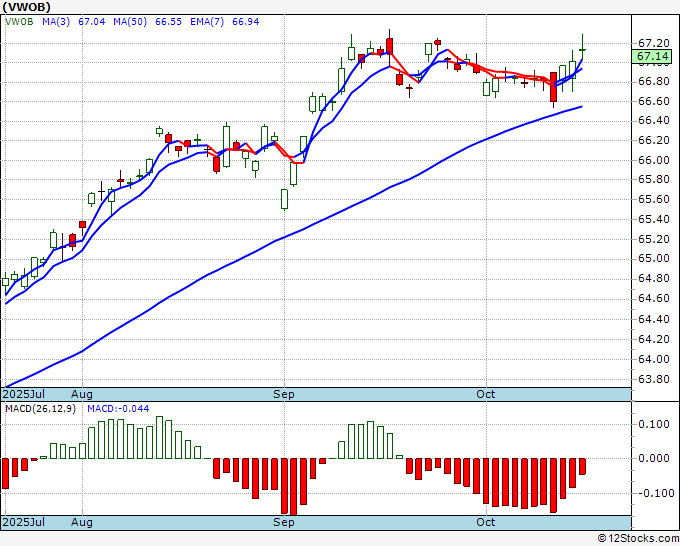
Task: Click the tallest red MACD histogram bar
Action: point(294,486)
